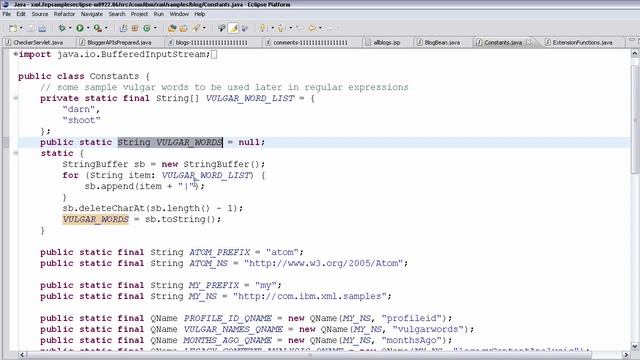Open the Run configurations dropdown arrow
This screenshot has height=360, width=640.
[x=88, y=28]
